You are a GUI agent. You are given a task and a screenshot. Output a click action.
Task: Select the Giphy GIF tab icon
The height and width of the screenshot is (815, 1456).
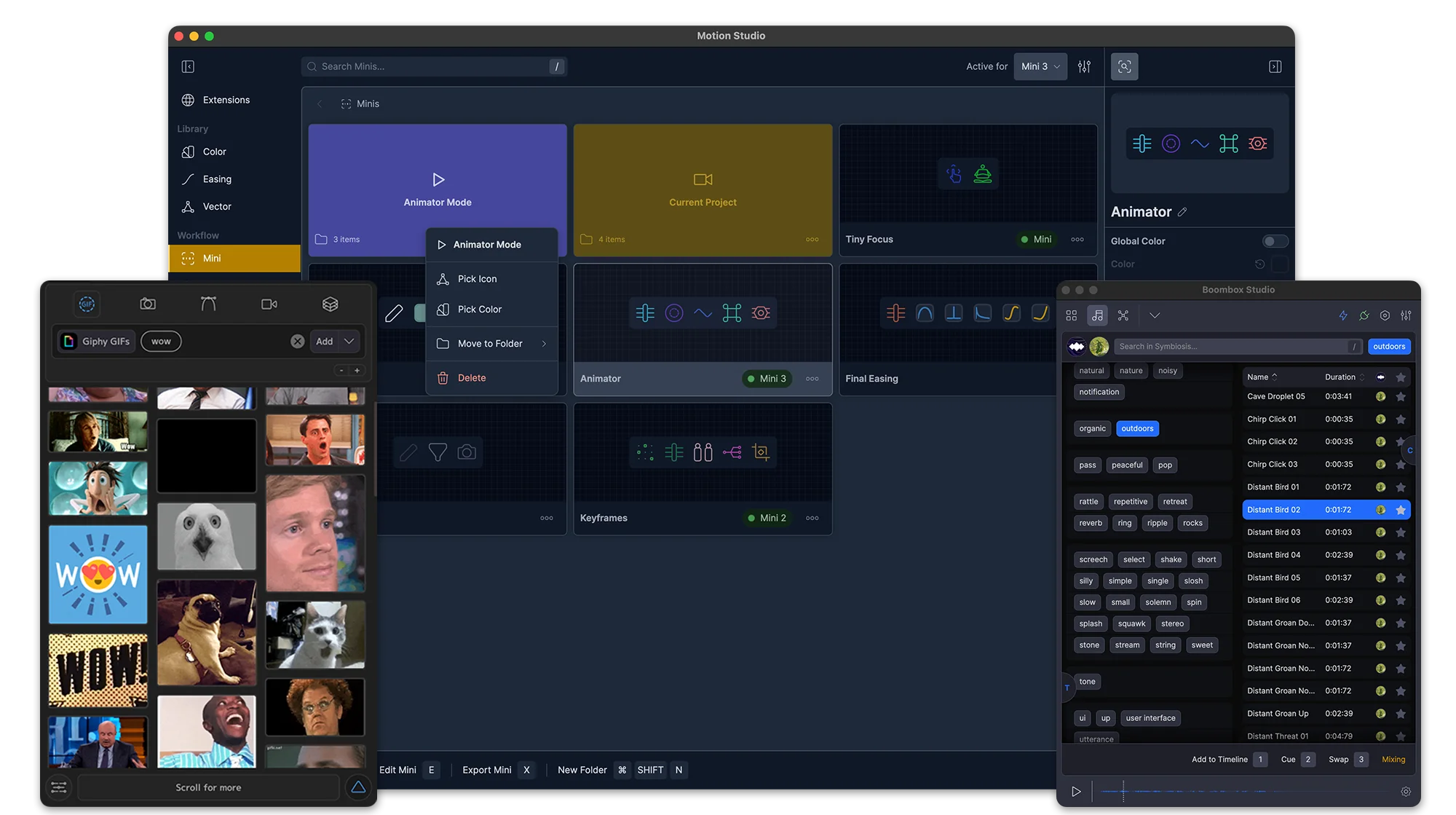(87, 304)
